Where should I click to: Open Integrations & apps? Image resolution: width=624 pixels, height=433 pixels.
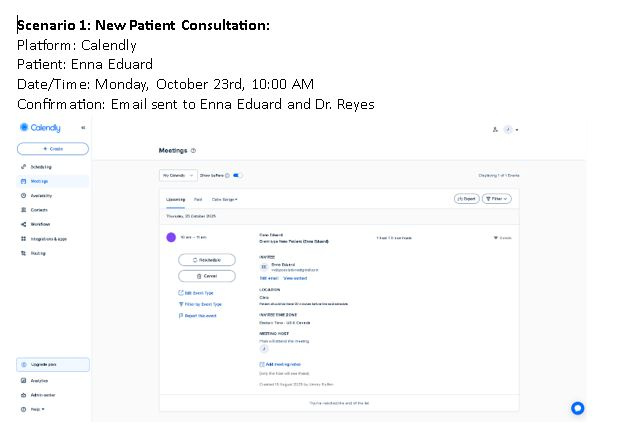[x=46, y=238]
